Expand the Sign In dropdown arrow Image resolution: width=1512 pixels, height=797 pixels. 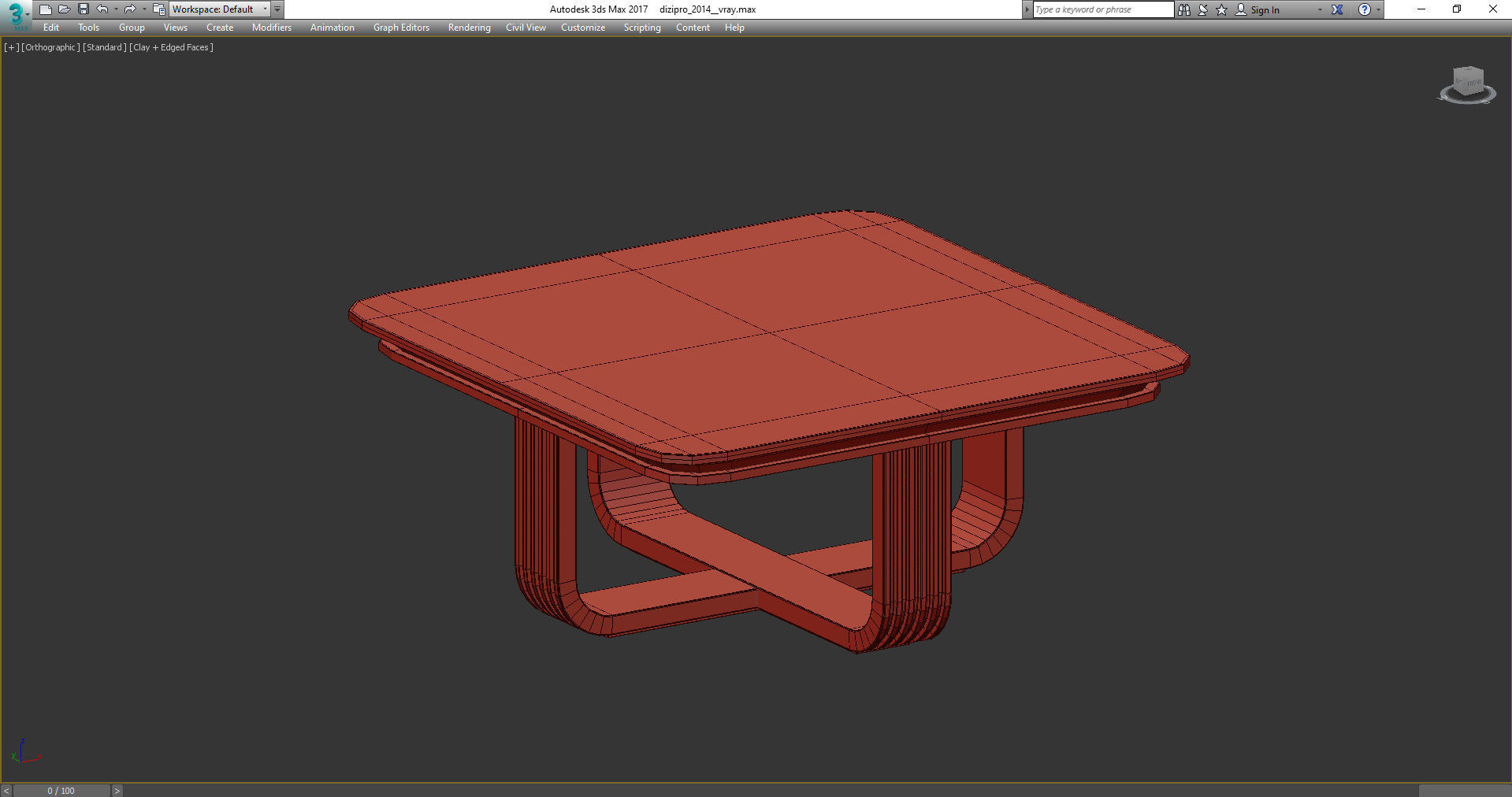tap(1320, 10)
